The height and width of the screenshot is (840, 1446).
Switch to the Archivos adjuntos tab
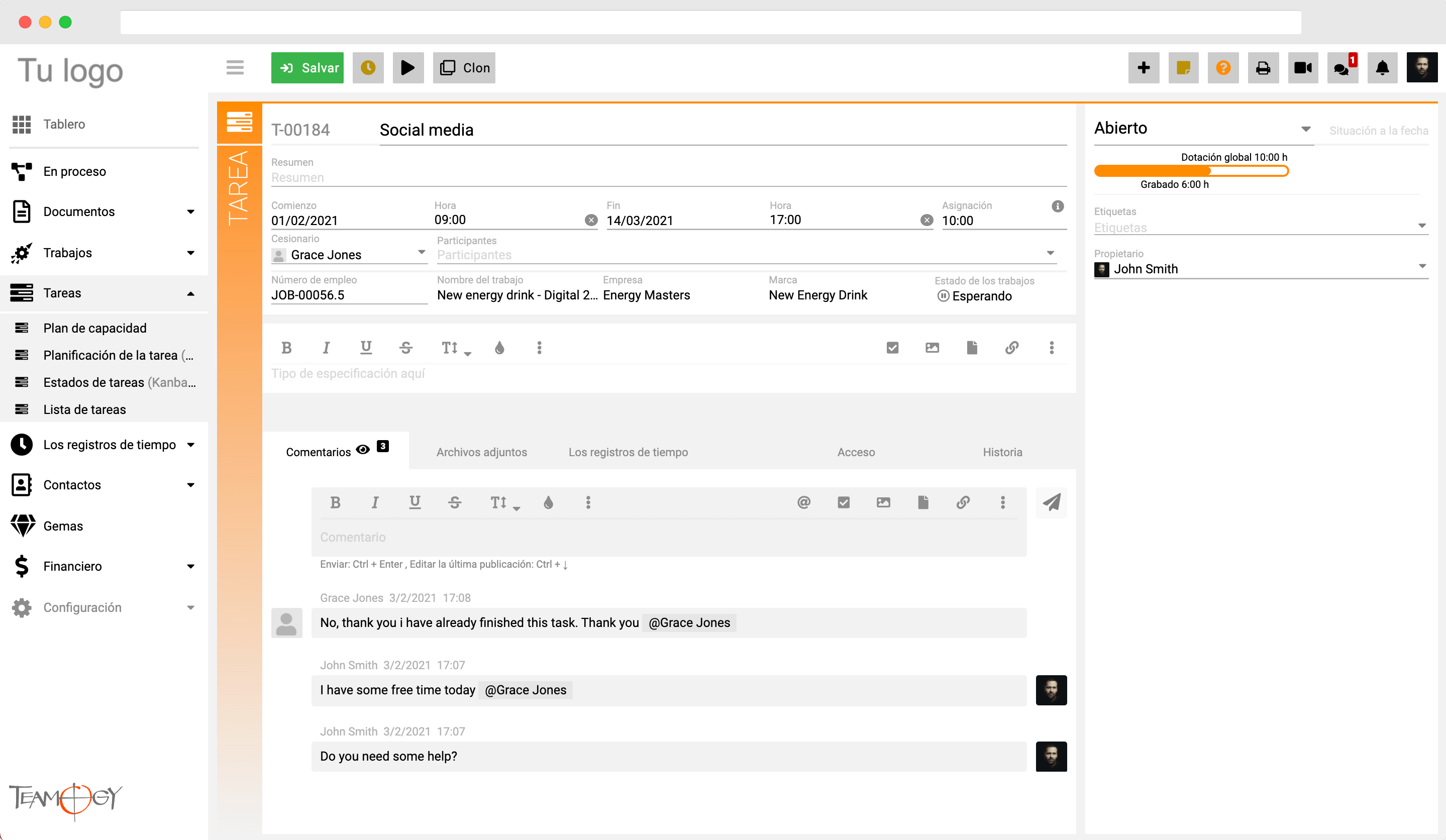[481, 452]
